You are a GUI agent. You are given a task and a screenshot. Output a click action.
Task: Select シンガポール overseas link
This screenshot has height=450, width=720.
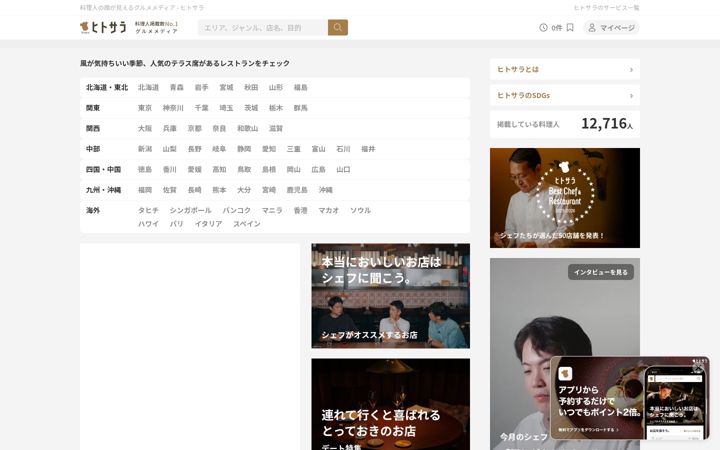[191, 210]
